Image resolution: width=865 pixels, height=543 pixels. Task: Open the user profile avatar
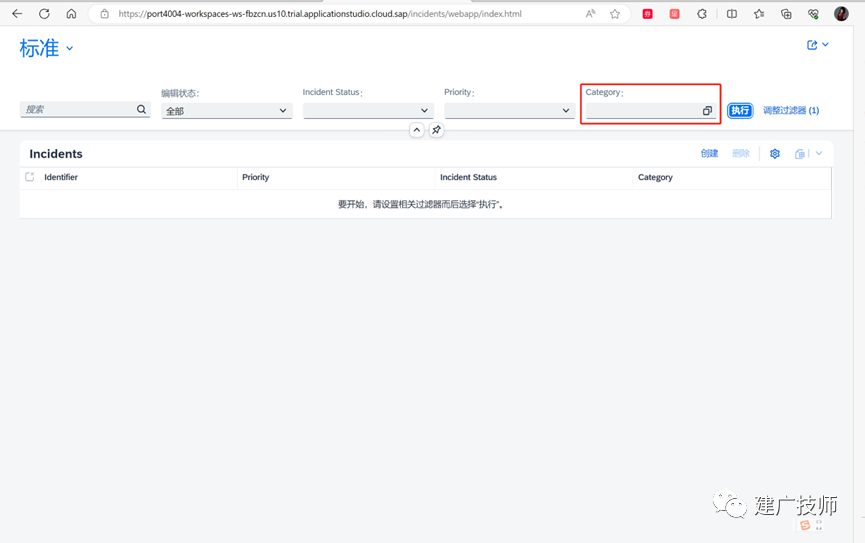841,14
